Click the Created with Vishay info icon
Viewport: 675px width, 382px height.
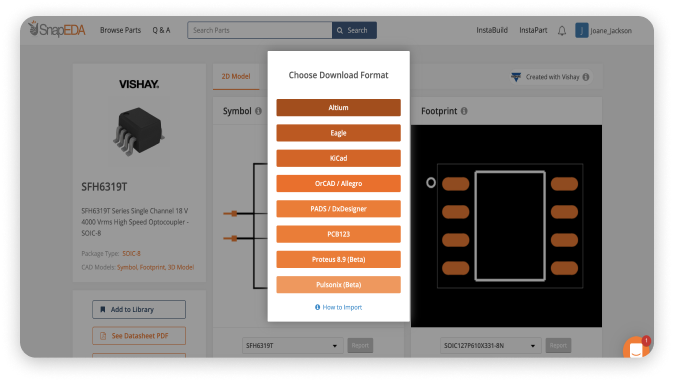586,77
